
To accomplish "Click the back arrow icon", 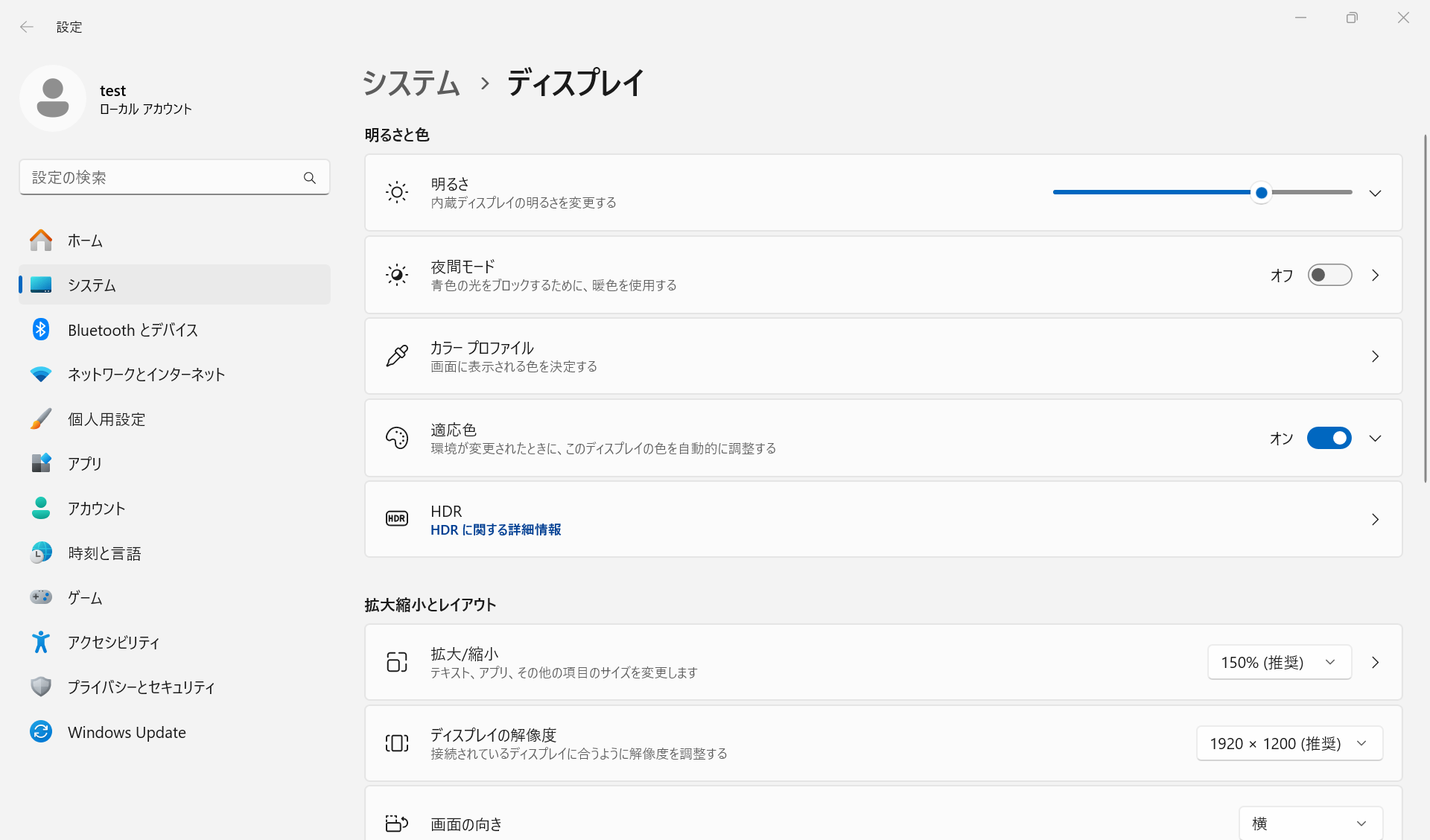I will pyautogui.click(x=27, y=27).
